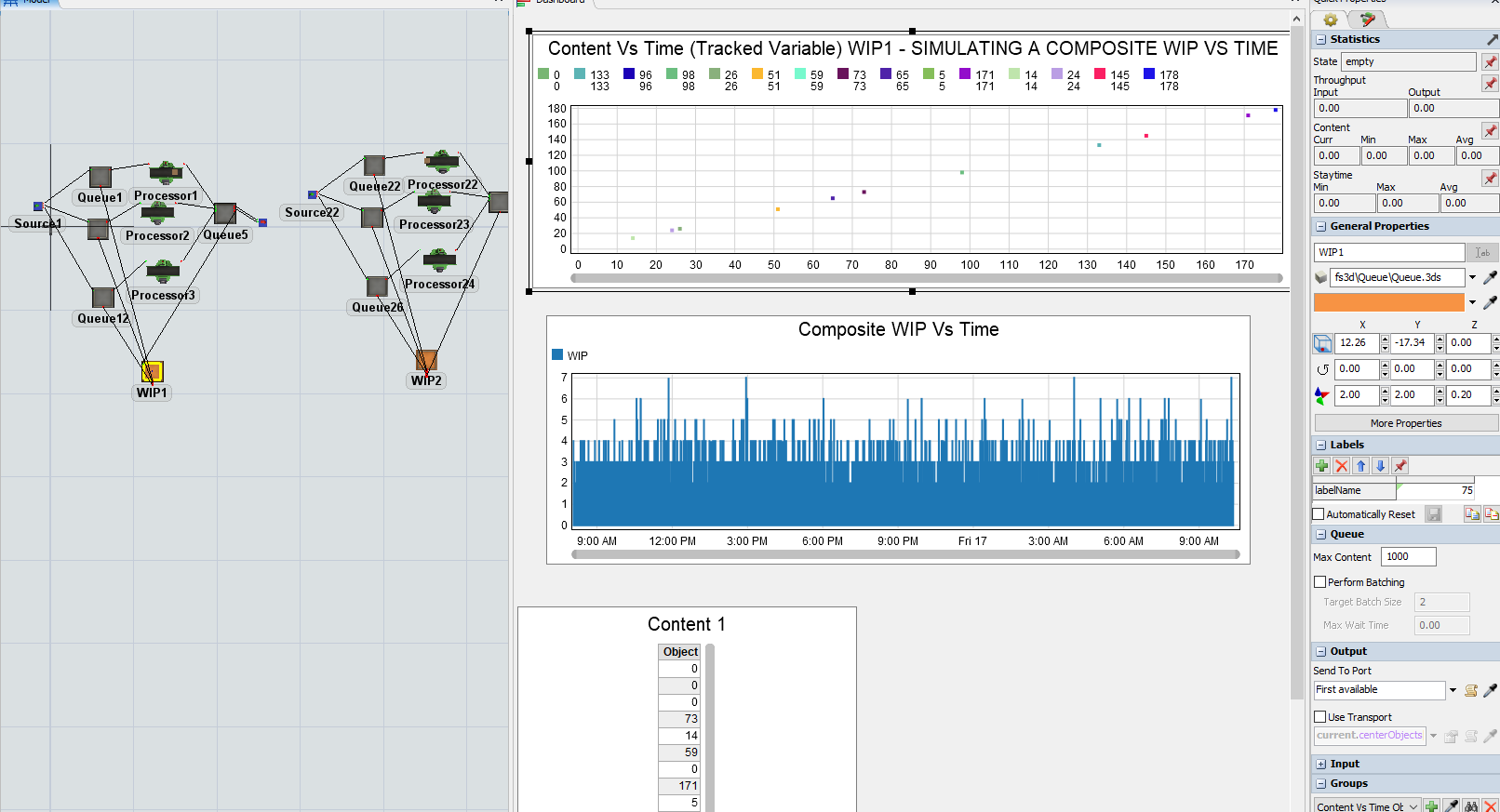The height and width of the screenshot is (812, 1500).
Task: Delete selected label with red X
Action: click(x=1341, y=466)
